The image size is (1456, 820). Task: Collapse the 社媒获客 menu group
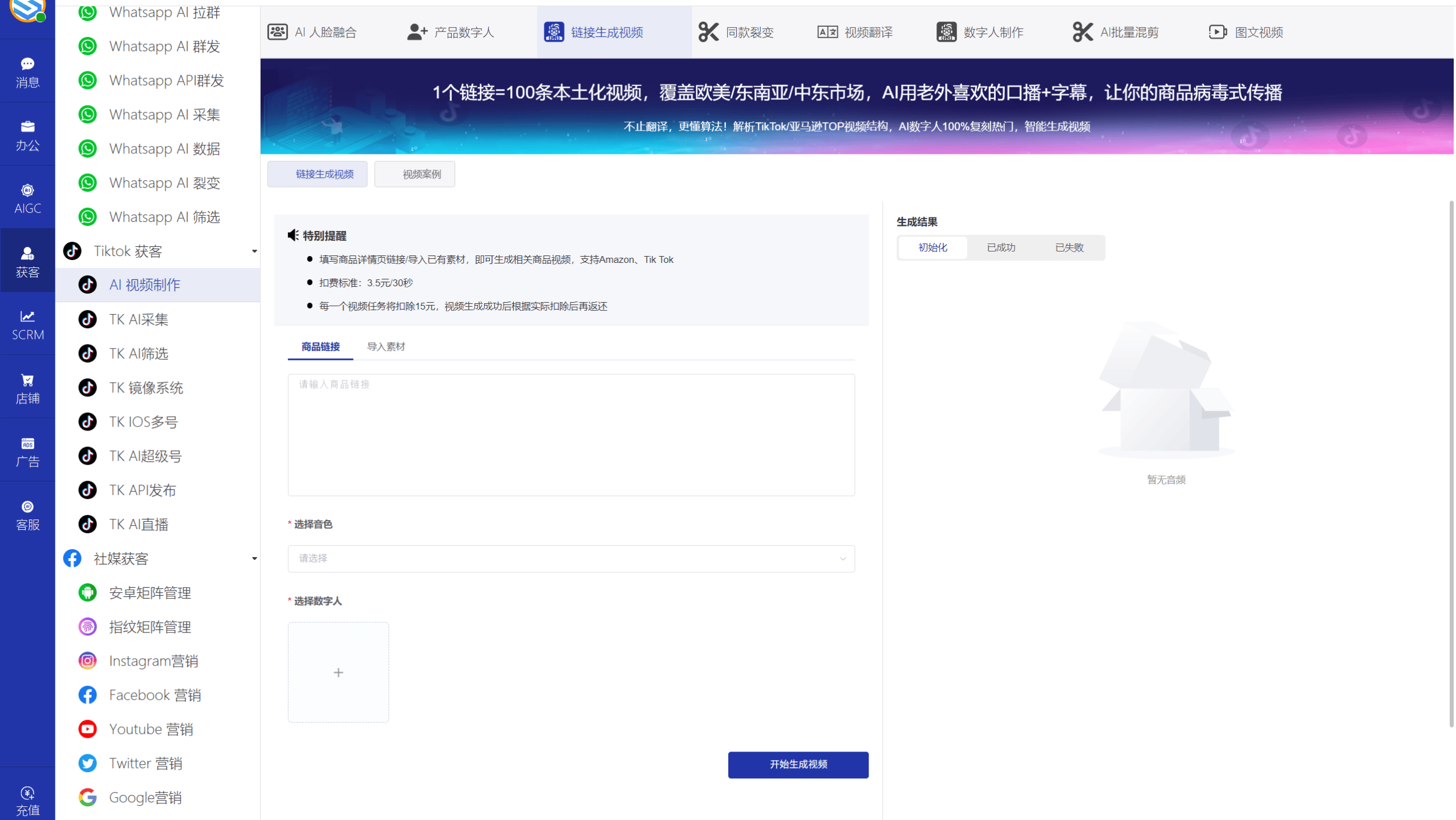coord(254,558)
